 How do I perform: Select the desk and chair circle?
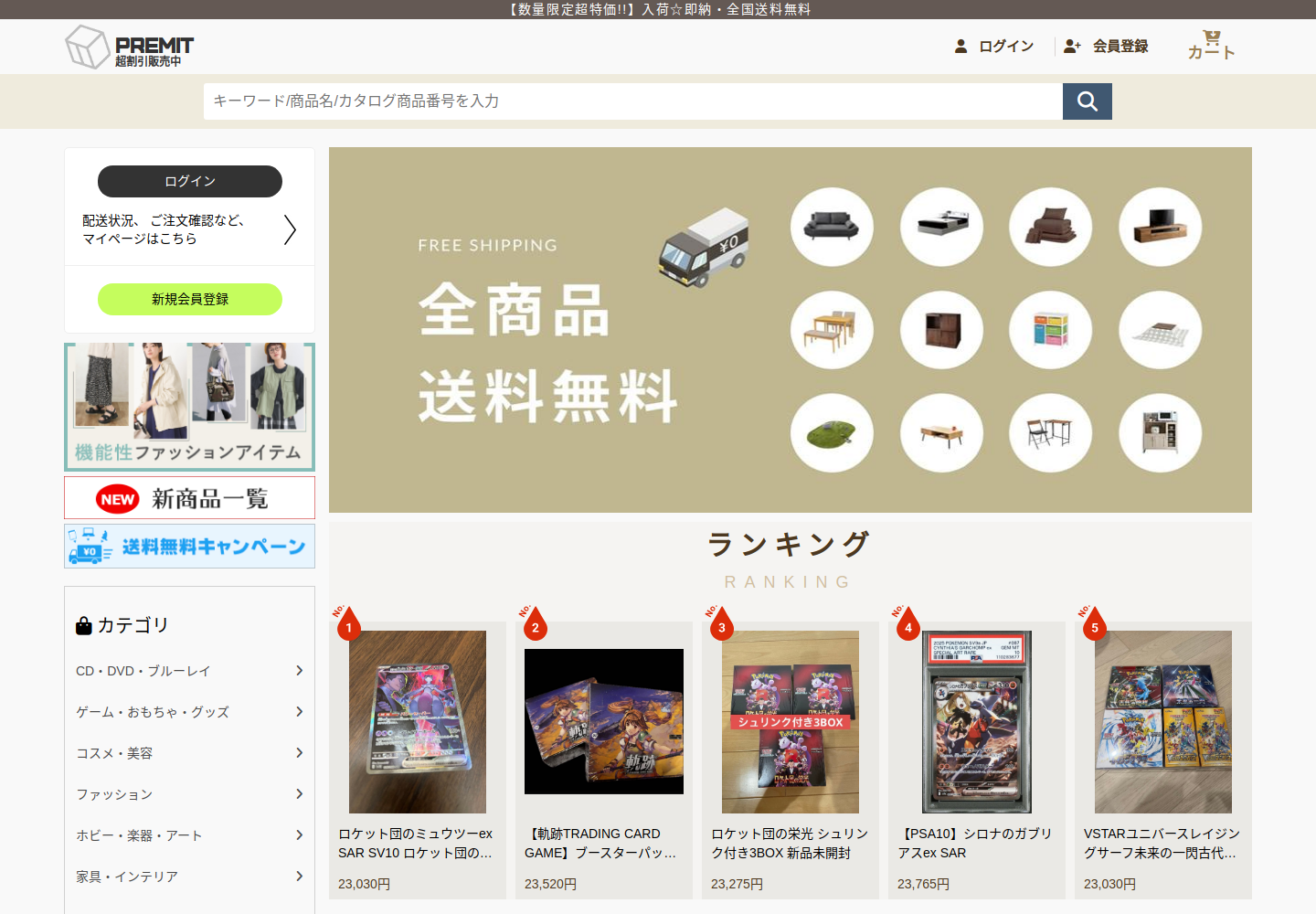click(1051, 433)
